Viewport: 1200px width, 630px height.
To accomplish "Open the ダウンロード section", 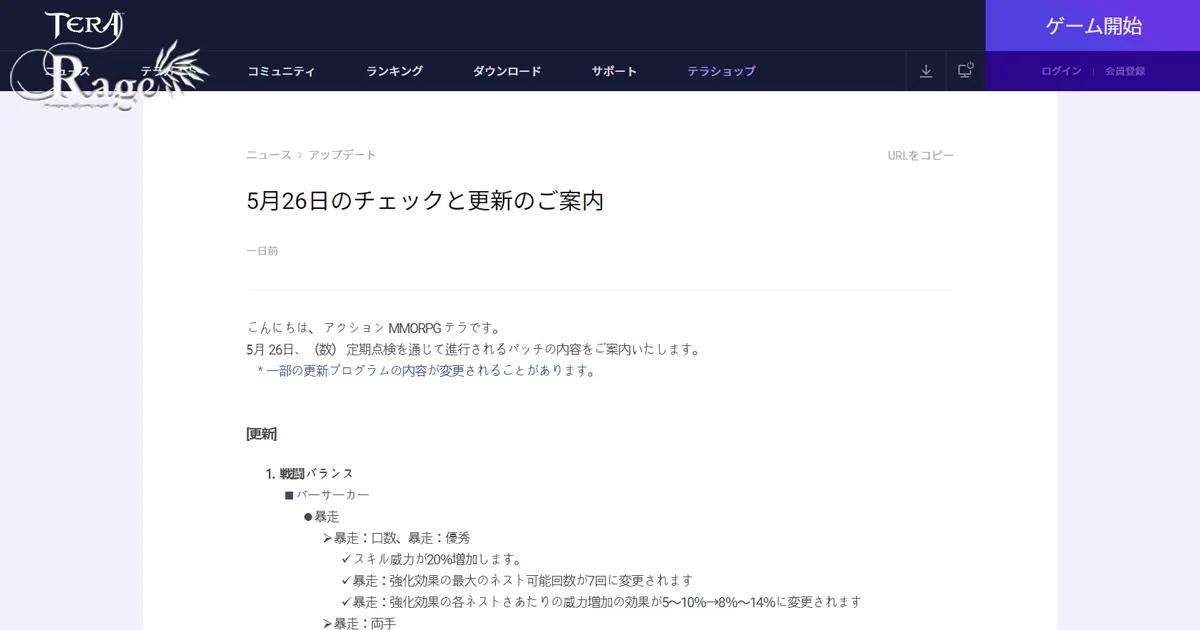I will pos(507,71).
